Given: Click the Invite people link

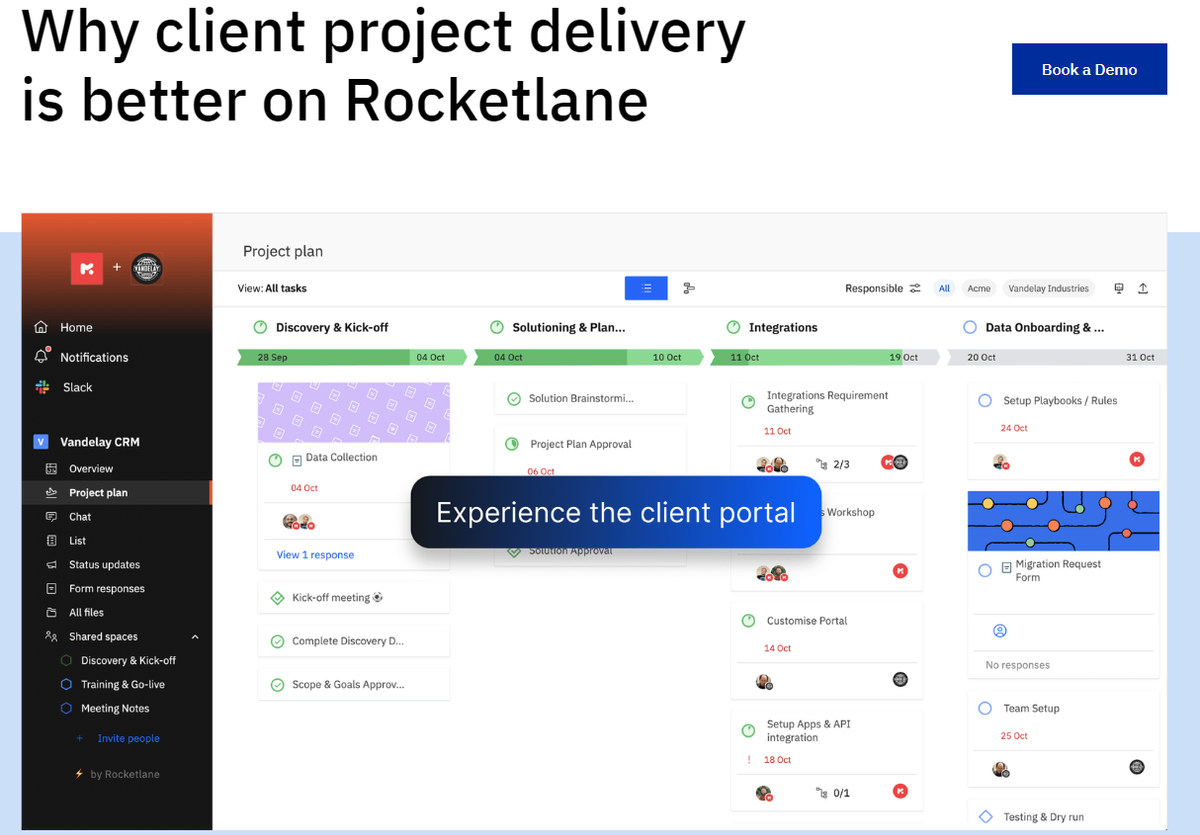Looking at the screenshot, I should point(128,738).
